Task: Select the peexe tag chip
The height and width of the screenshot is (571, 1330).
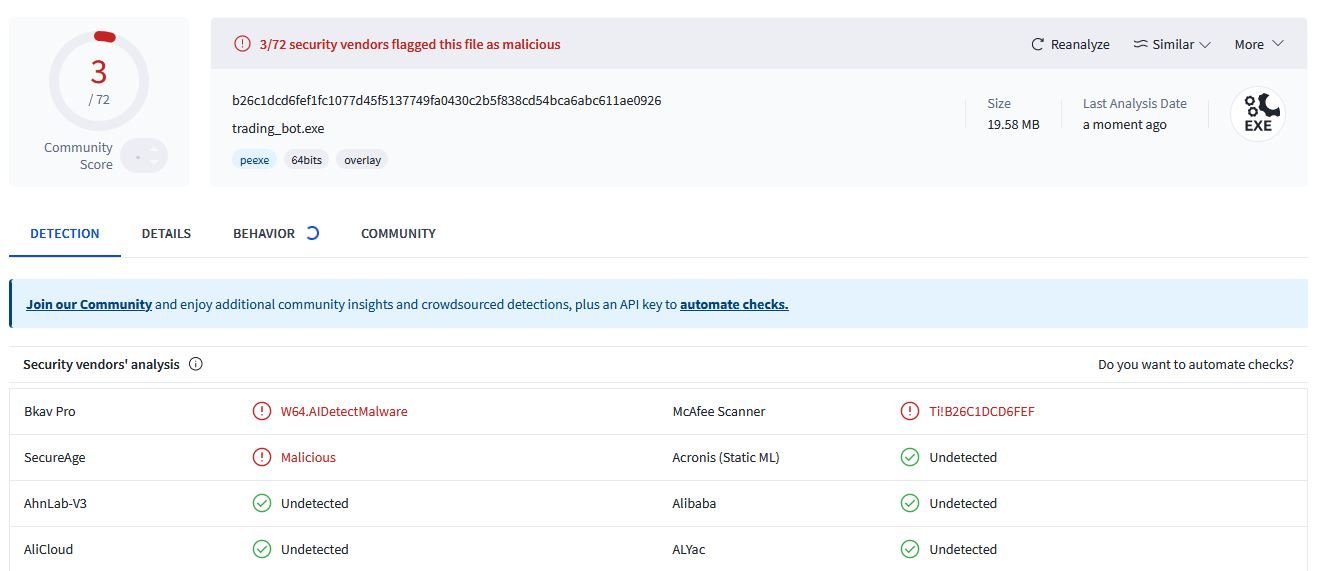Action: pos(254,160)
